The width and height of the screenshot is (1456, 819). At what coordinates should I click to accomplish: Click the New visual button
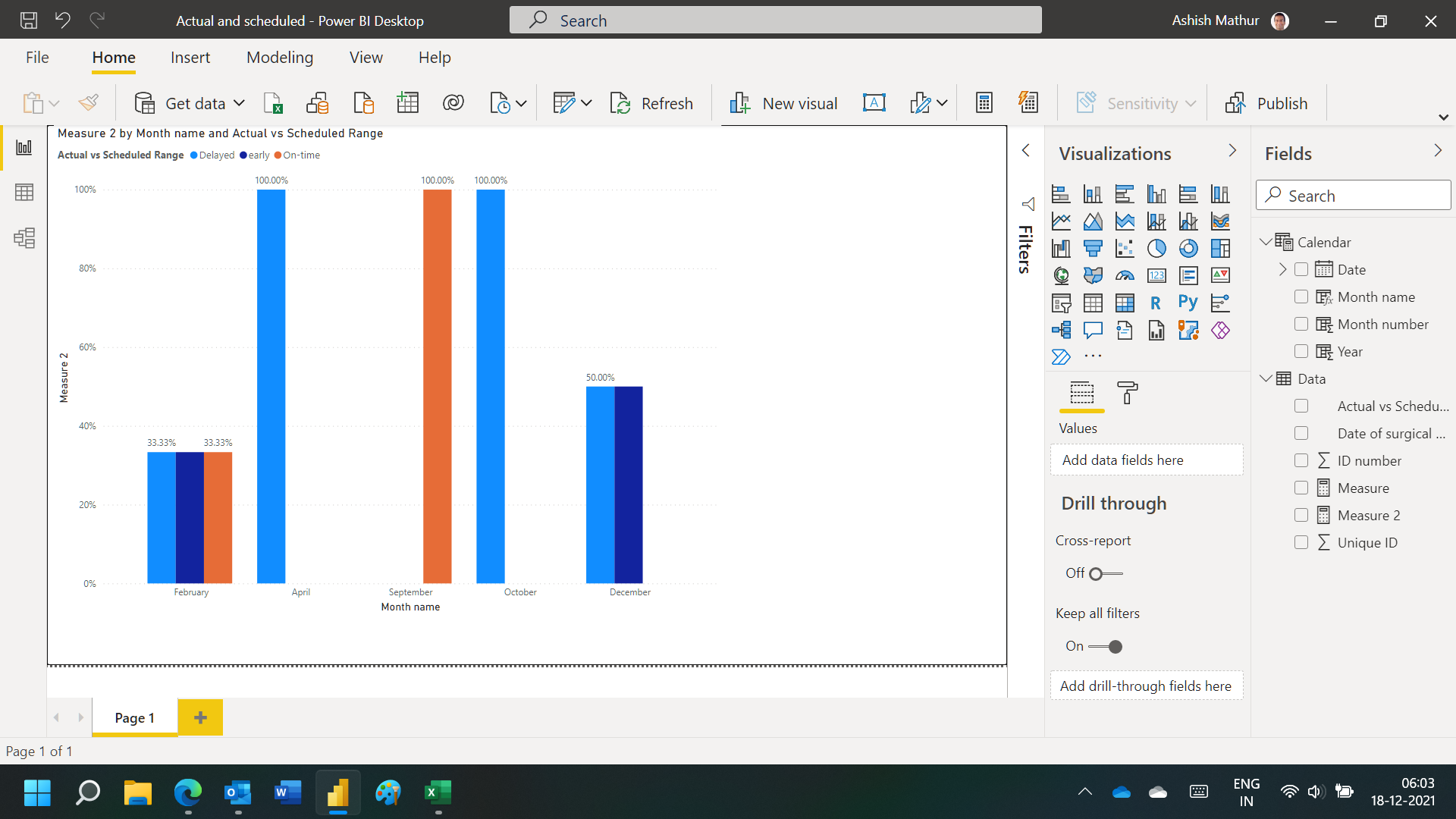(x=783, y=103)
